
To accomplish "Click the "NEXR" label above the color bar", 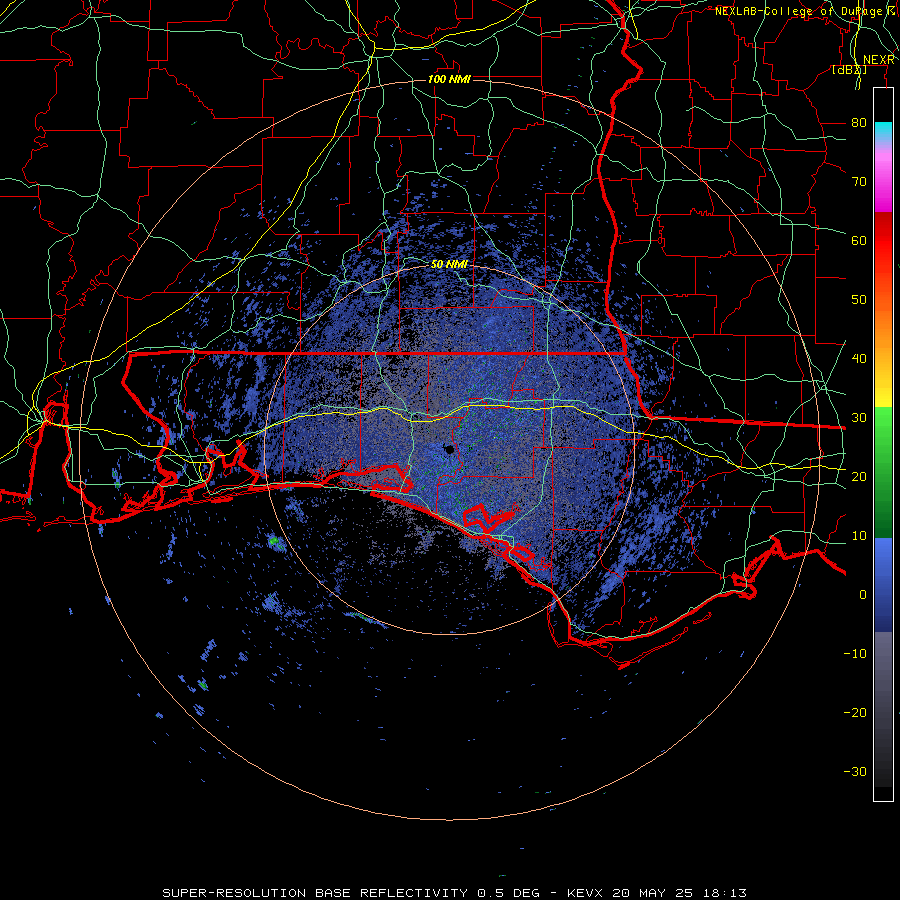I will 879,60.
